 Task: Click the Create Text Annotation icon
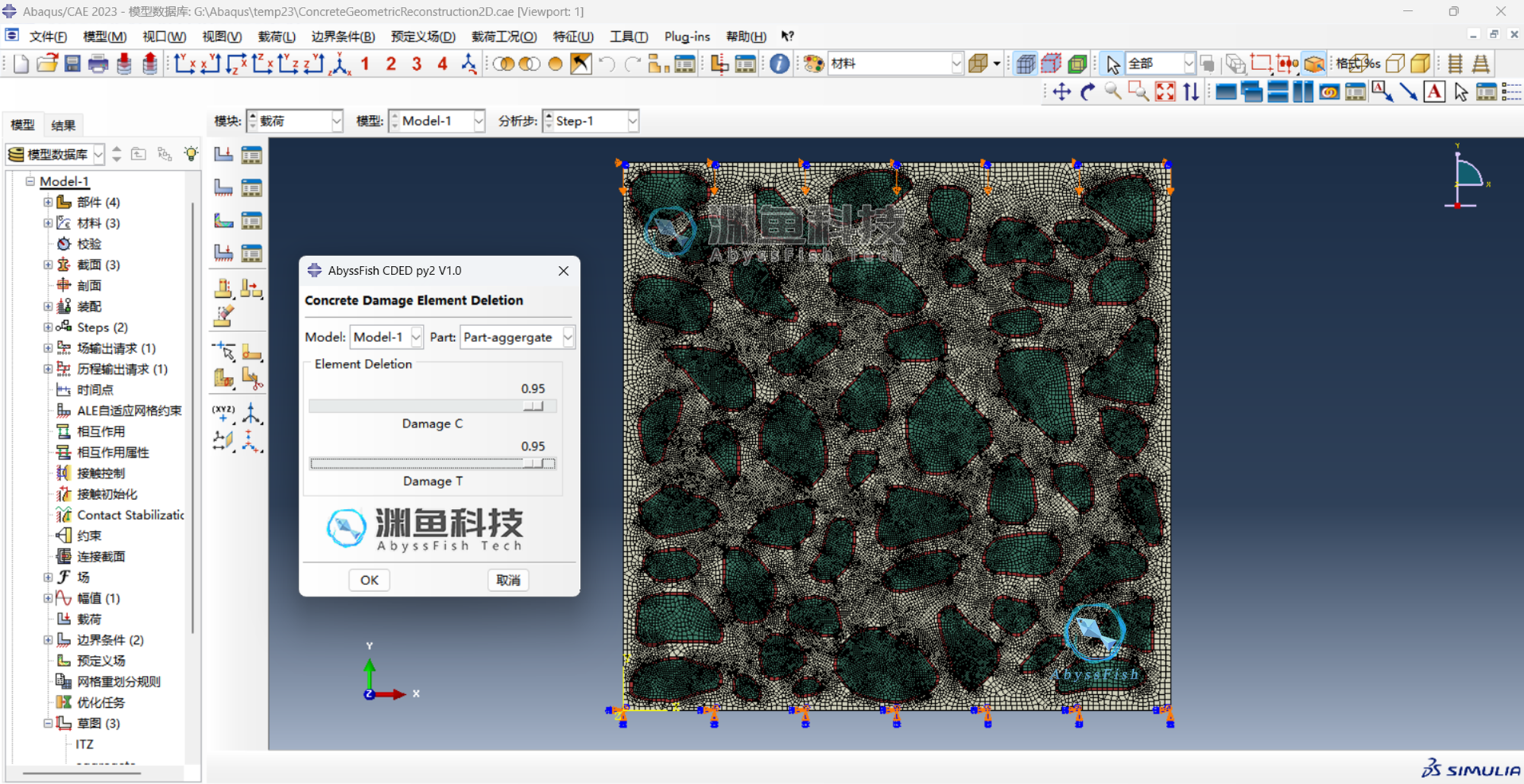[x=1434, y=92]
